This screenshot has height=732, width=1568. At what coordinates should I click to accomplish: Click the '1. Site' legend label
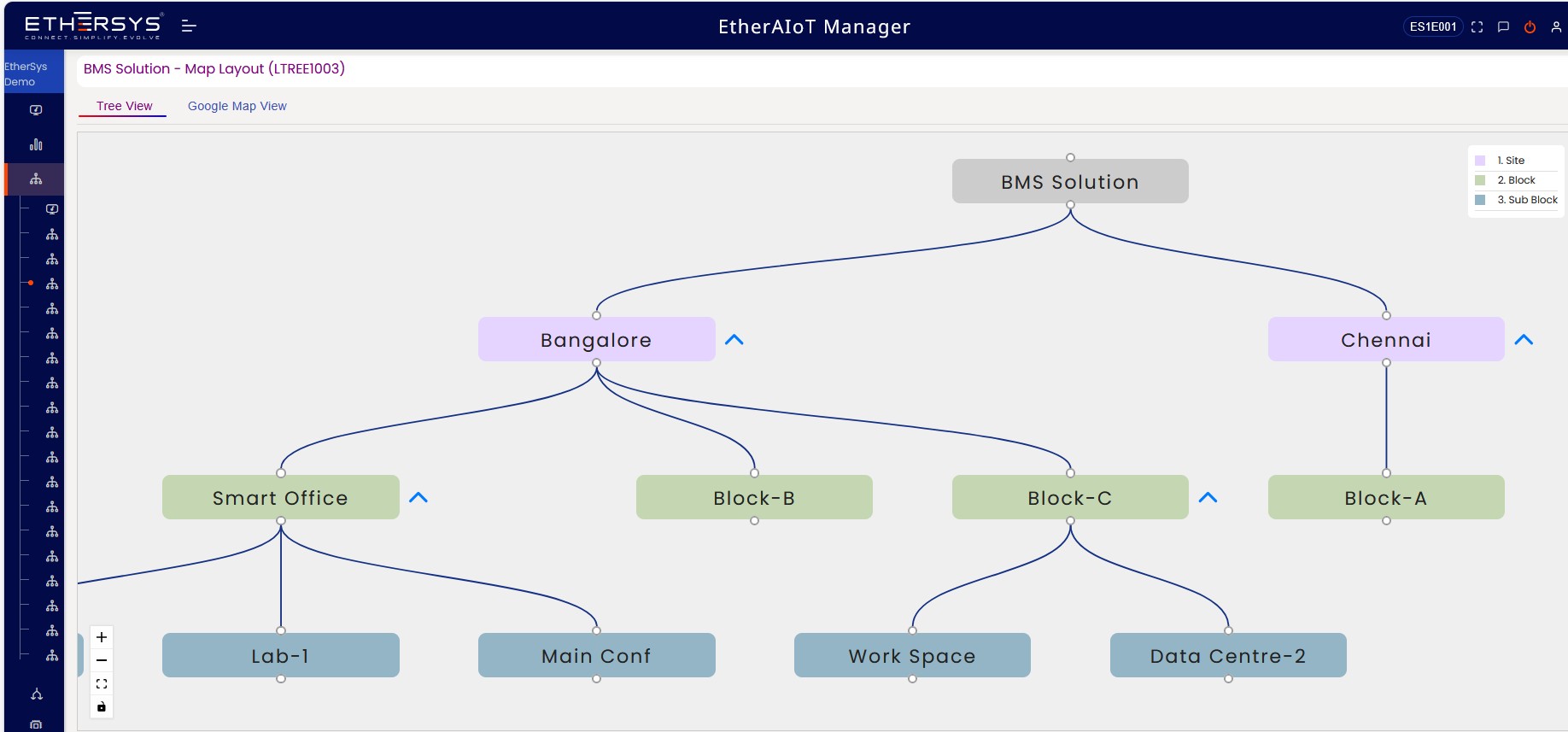click(1511, 161)
